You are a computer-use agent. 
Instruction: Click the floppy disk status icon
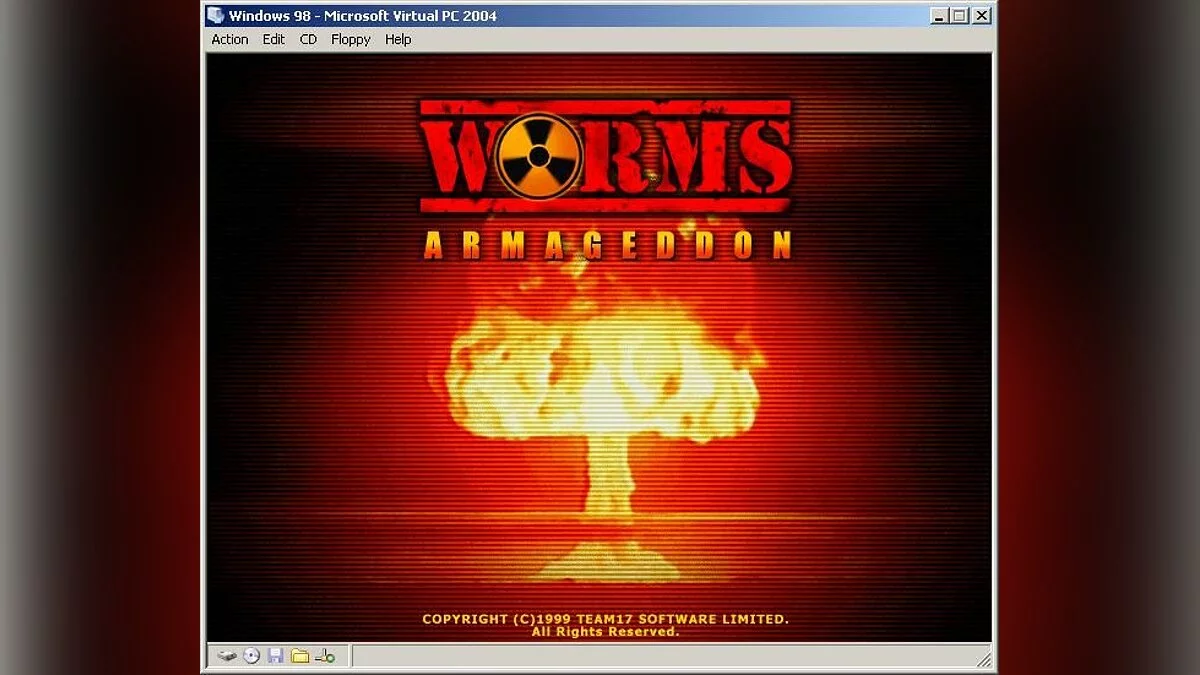click(x=275, y=656)
